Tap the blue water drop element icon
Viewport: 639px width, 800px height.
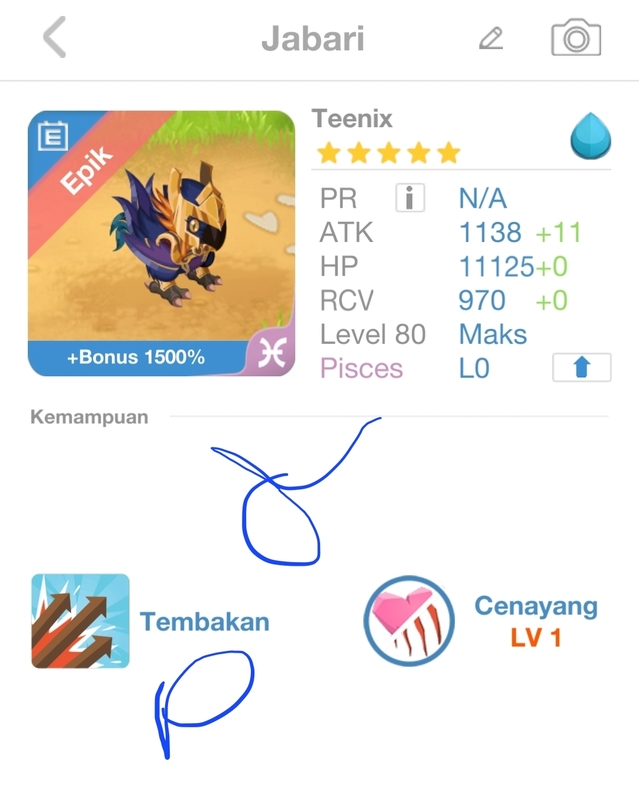[x=591, y=136]
